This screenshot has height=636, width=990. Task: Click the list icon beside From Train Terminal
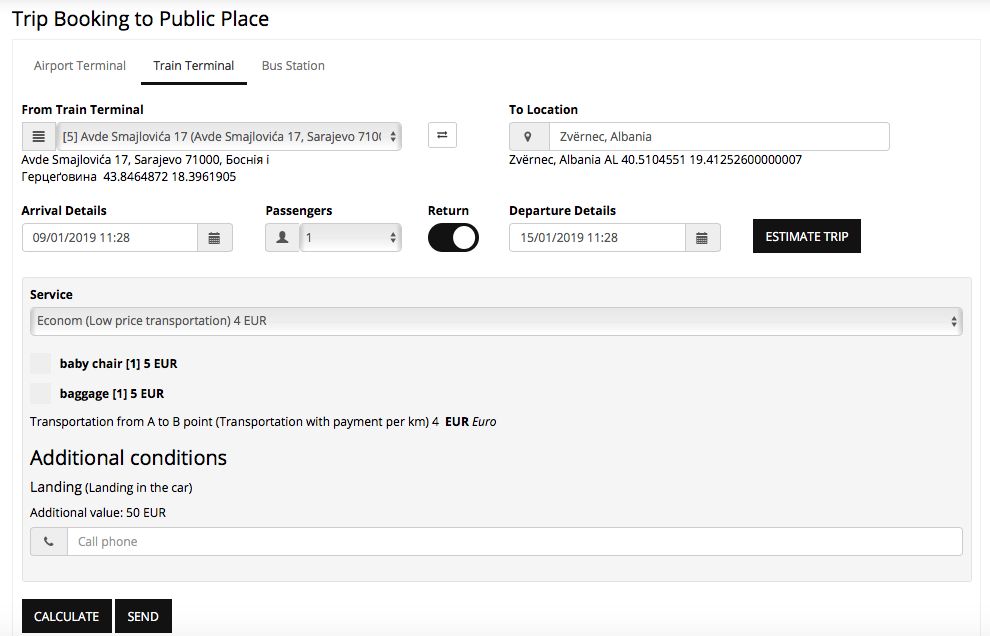[x=38, y=136]
